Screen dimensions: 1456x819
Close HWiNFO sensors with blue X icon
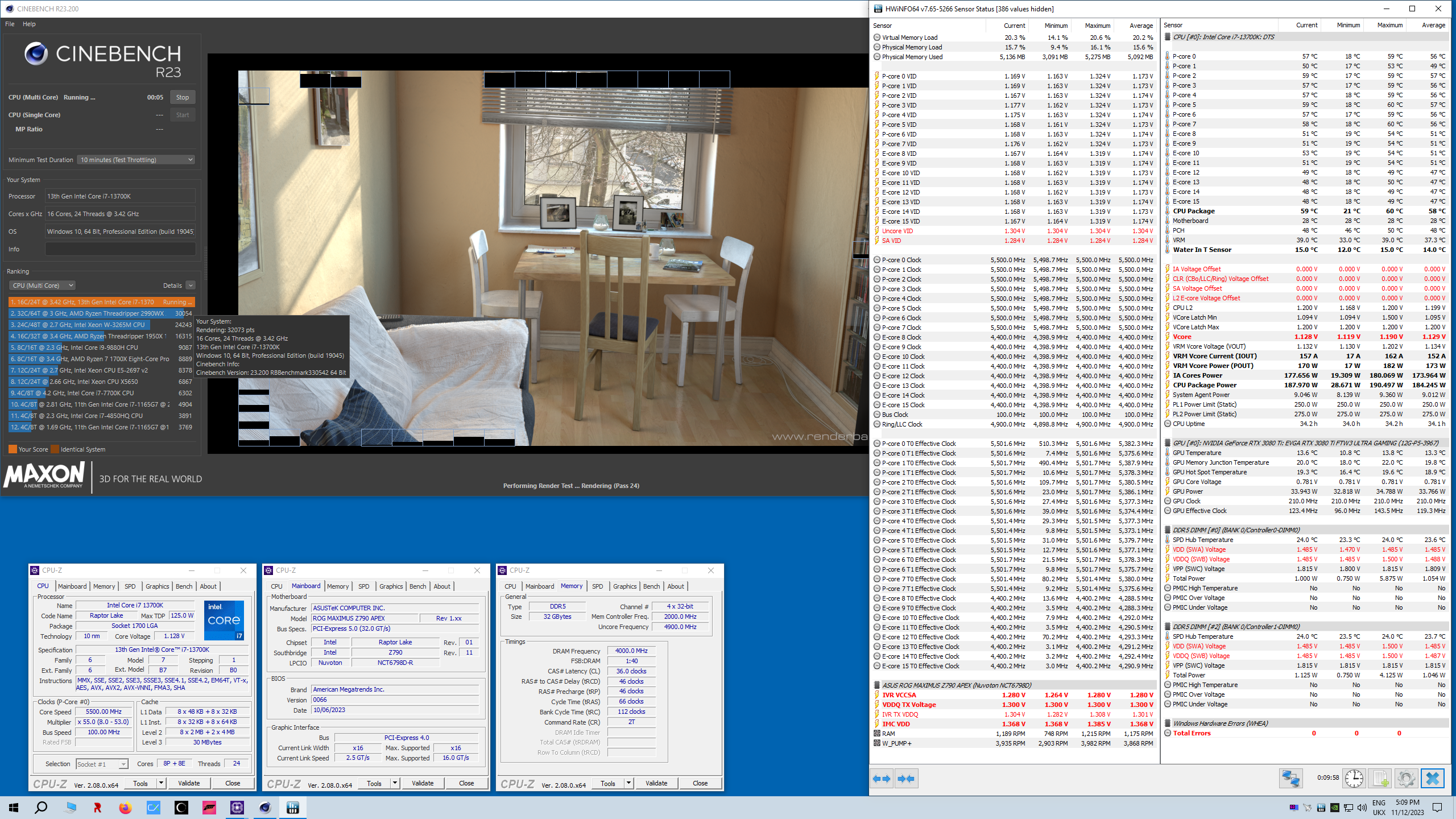point(1433,778)
